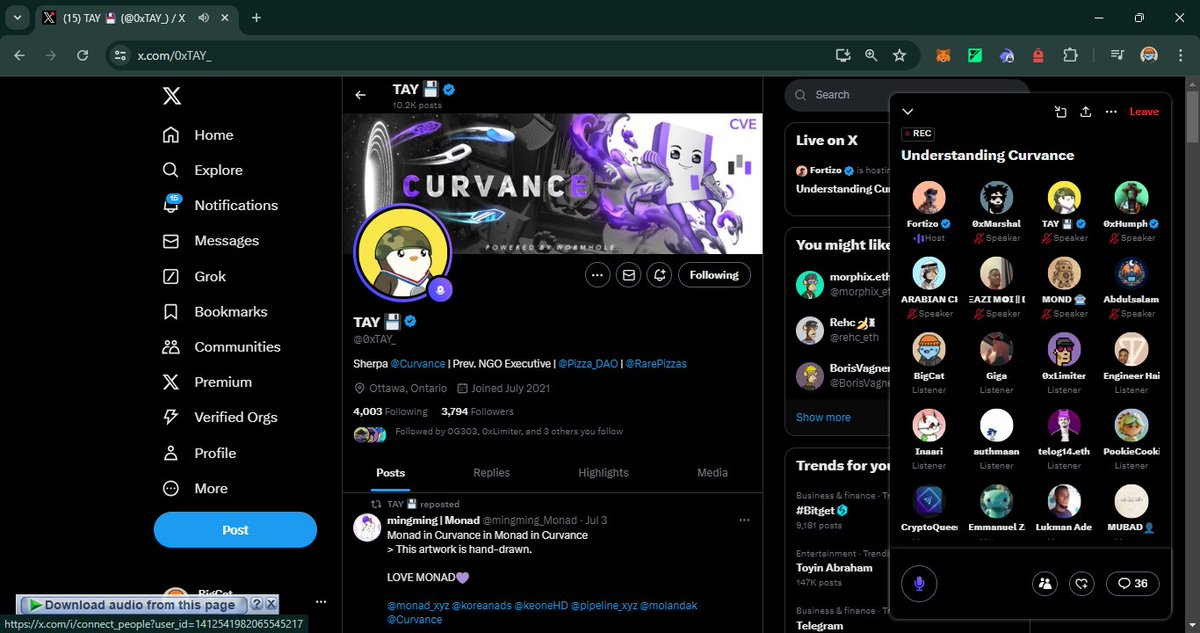Image resolution: width=1200 pixels, height=633 pixels.
Task: Toggle the Following button for TAY
Action: point(714,275)
